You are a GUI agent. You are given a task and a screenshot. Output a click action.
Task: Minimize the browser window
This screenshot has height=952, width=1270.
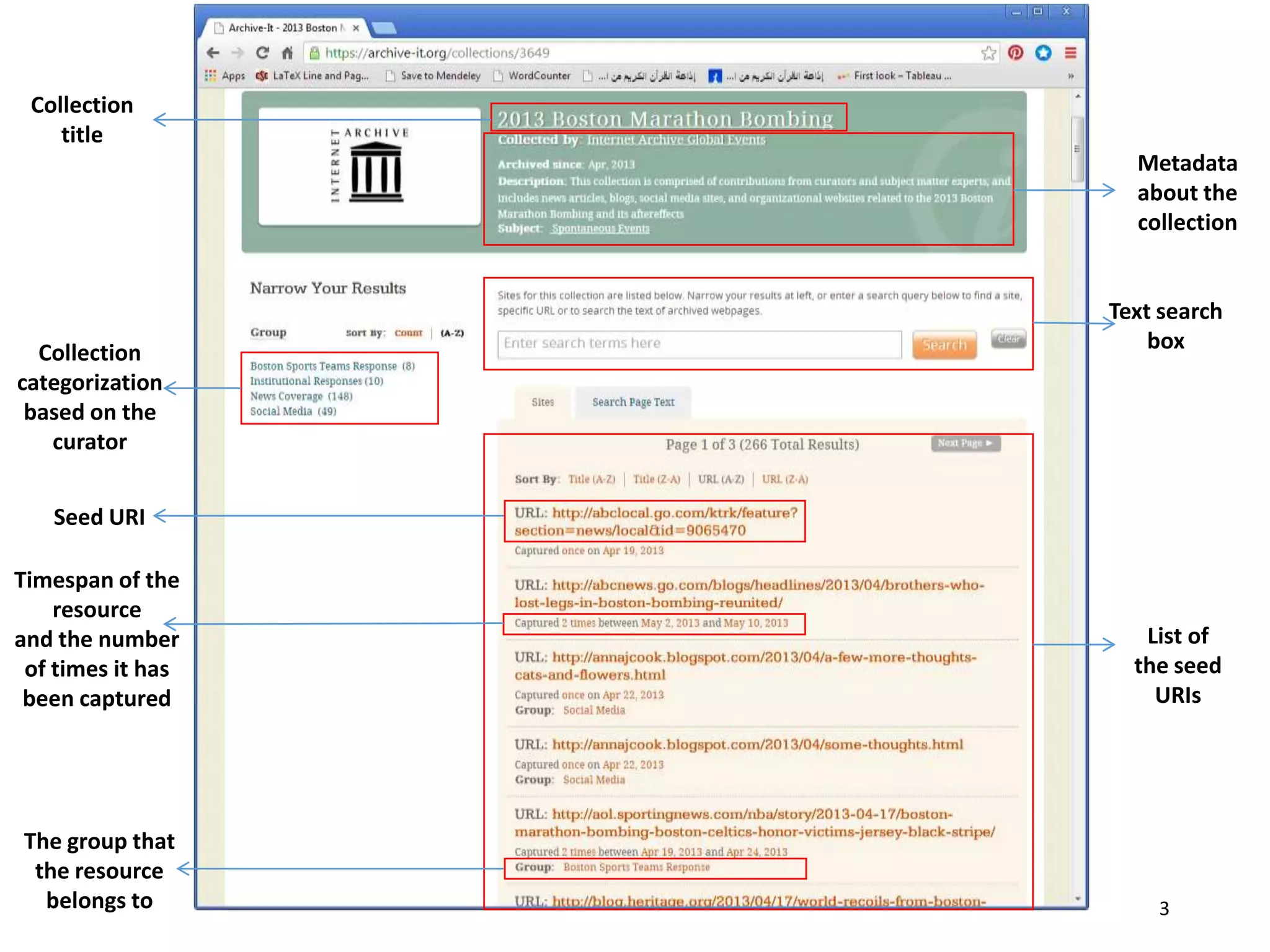1016,11
